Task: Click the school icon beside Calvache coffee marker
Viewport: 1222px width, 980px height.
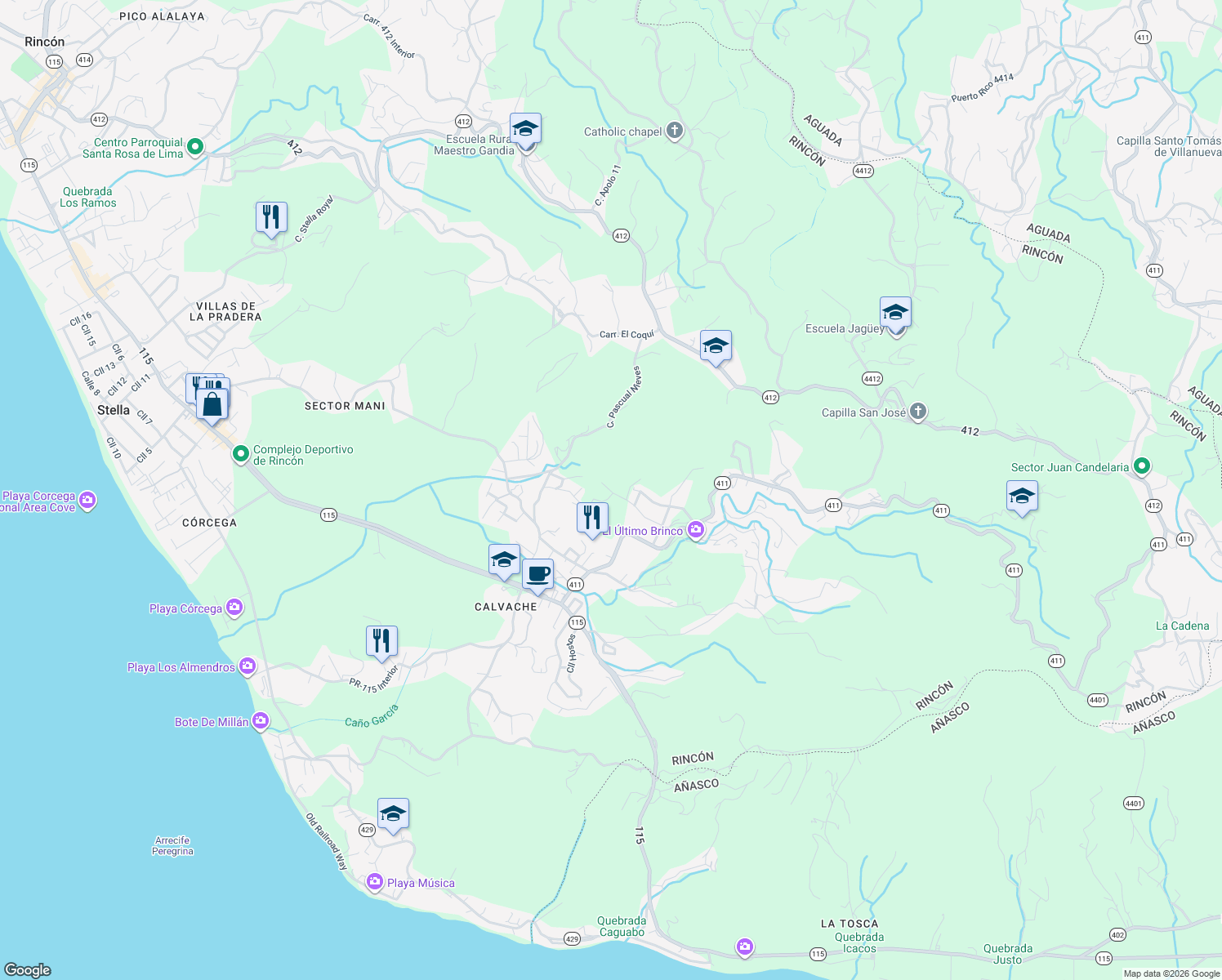Action: click(502, 559)
